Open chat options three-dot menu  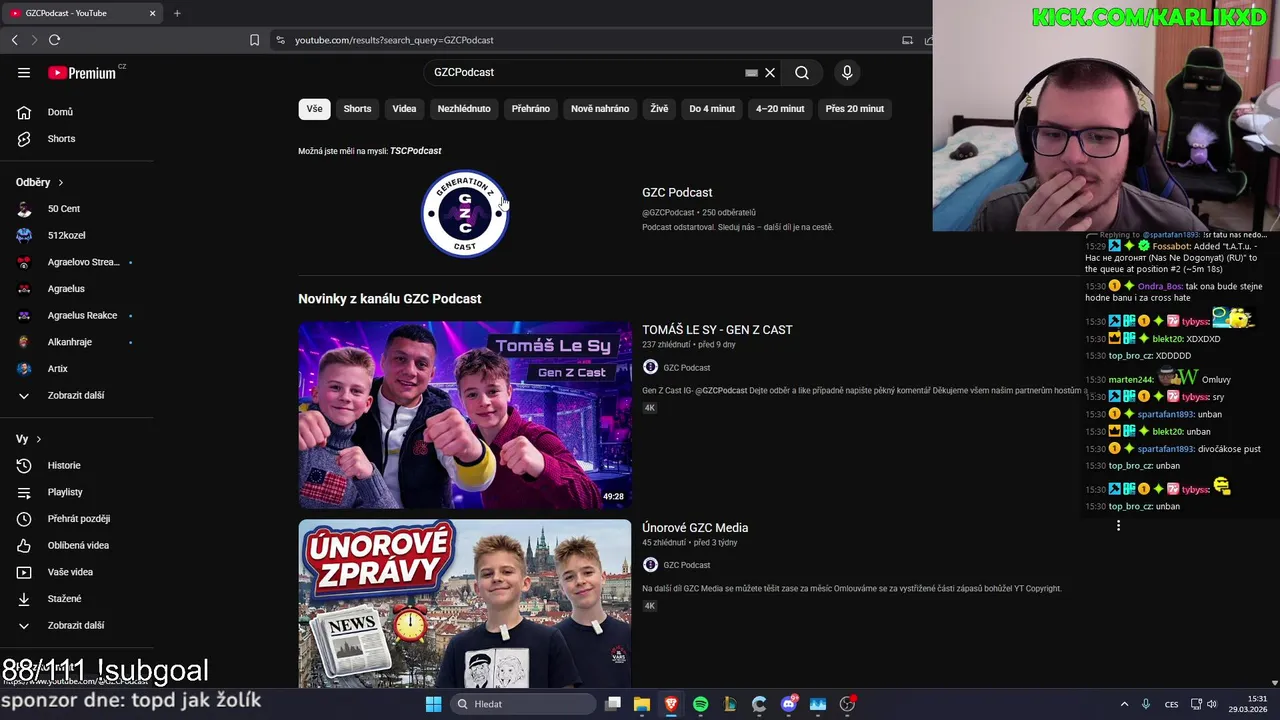[1118, 526]
